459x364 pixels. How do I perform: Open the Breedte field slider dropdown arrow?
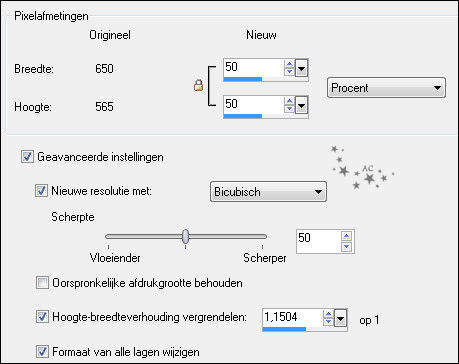pos(301,69)
